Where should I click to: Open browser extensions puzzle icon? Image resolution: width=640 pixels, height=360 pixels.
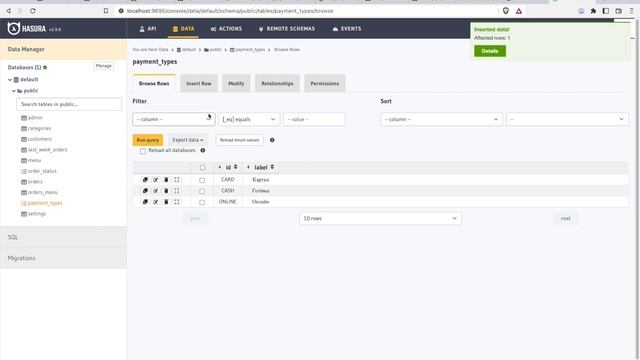(593, 11)
